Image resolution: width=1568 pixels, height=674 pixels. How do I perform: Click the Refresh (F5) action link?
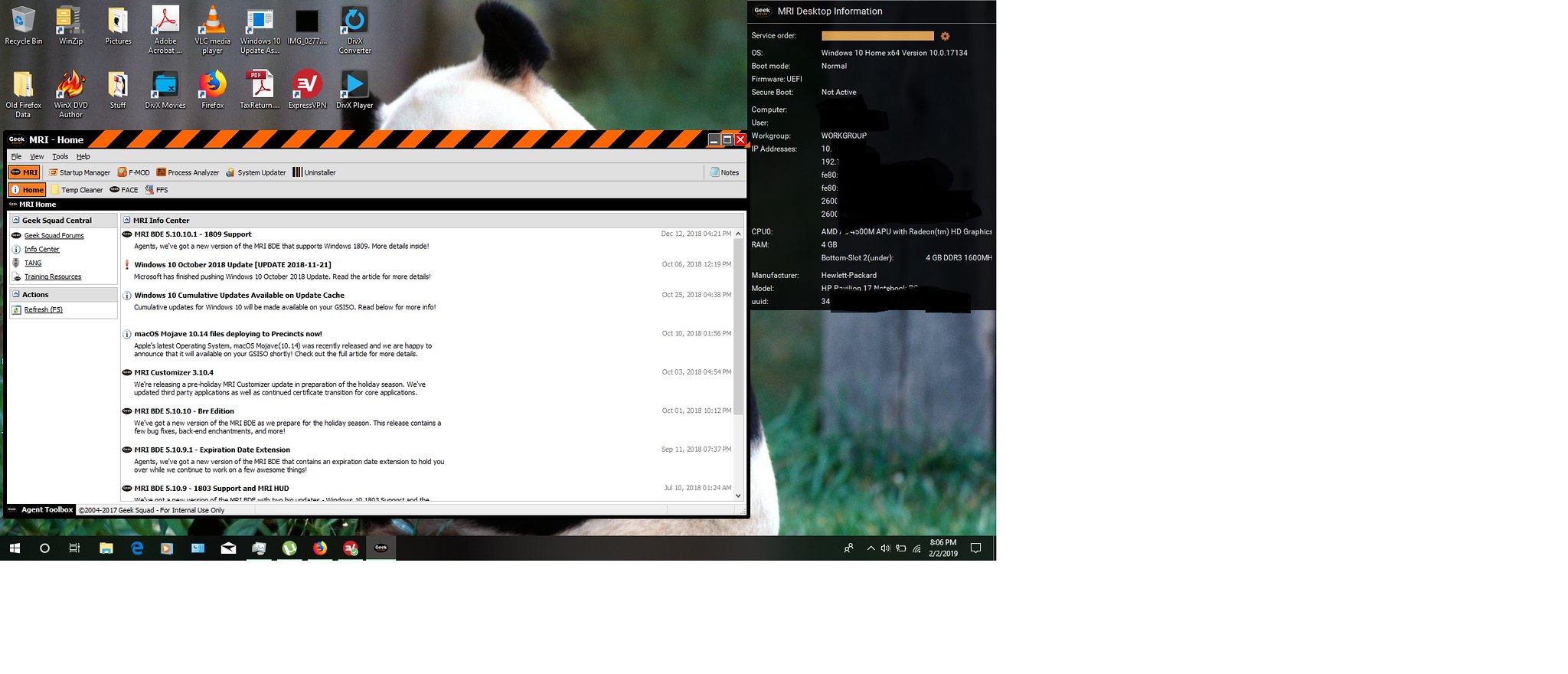point(44,310)
